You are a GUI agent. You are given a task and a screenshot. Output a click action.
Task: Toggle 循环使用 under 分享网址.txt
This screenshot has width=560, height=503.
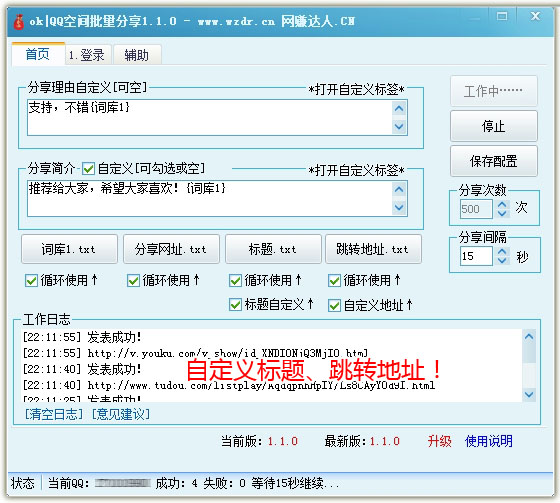click(x=133, y=280)
